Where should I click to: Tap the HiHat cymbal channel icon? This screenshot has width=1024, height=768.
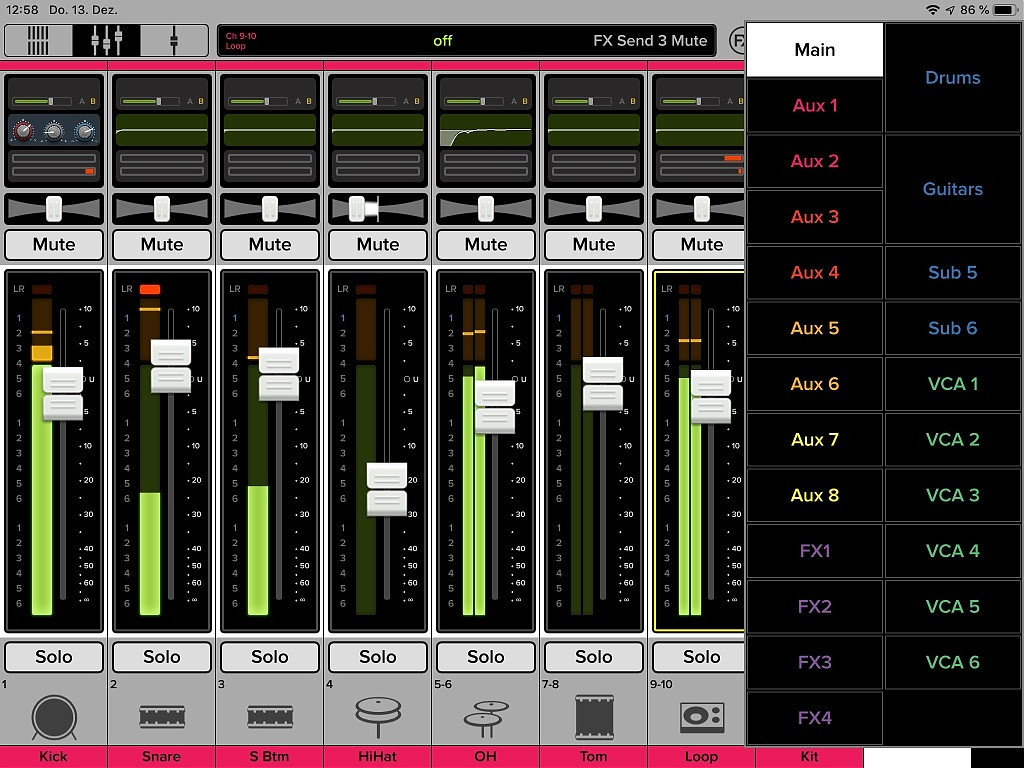(x=378, y=716)
